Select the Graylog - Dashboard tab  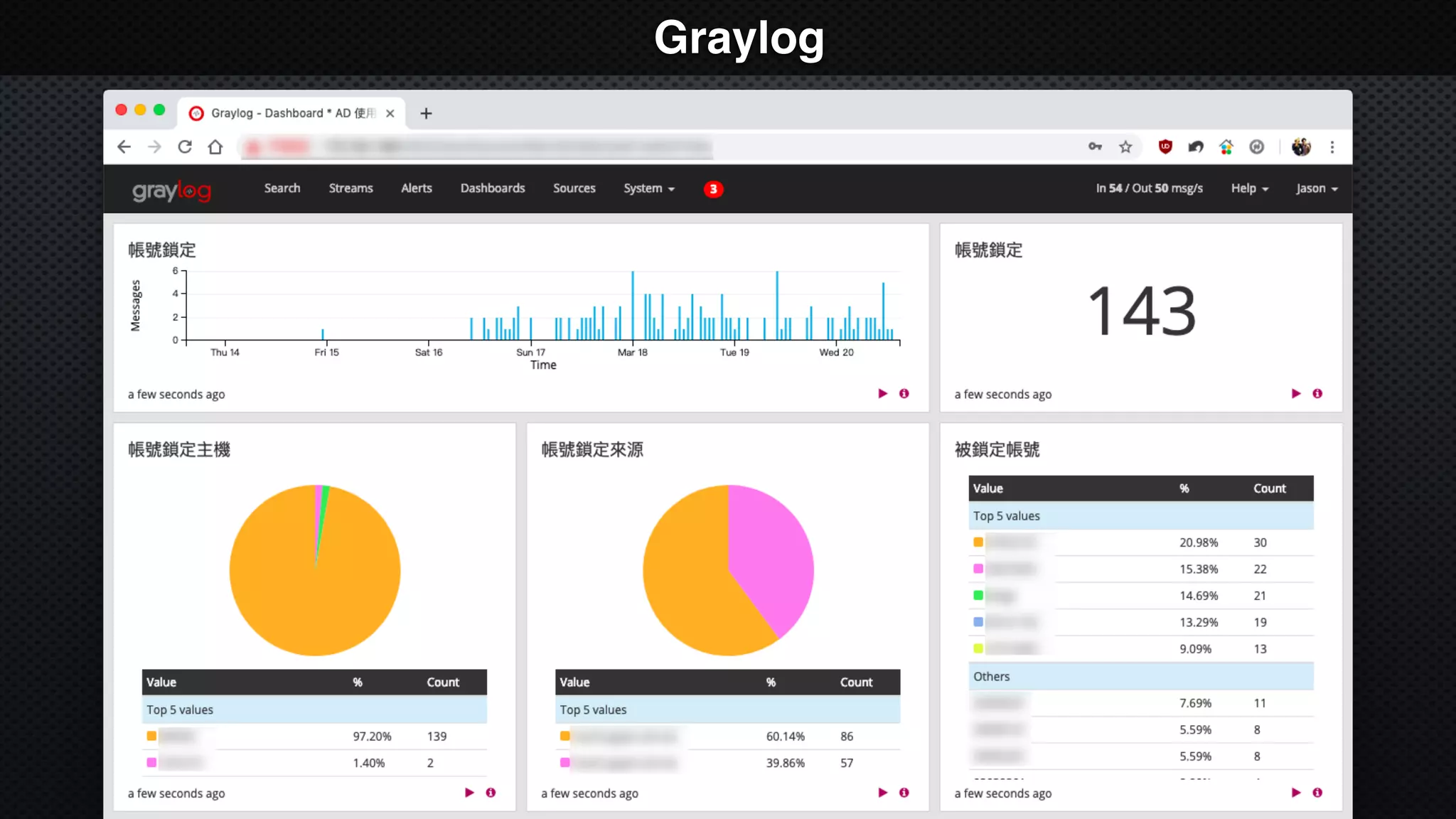291,113
